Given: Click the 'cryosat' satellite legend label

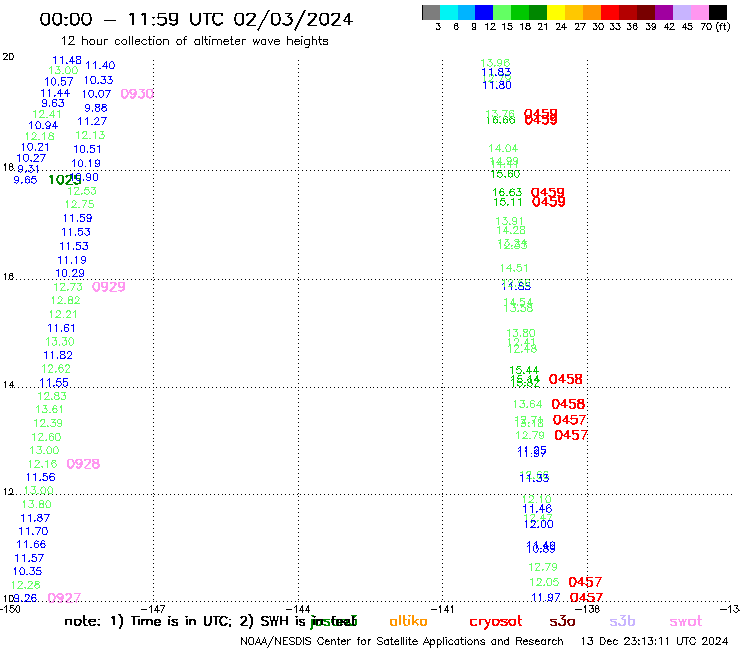Looking at the screenshot, I should tap(496, 622).
